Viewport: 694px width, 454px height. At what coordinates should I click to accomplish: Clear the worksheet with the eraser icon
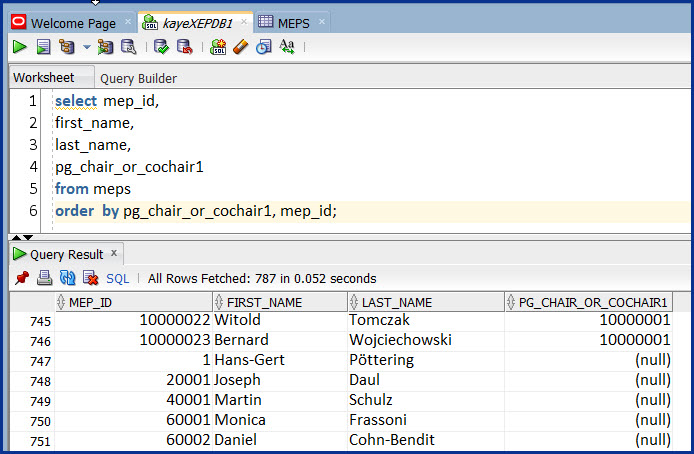(x=240, y=46)
